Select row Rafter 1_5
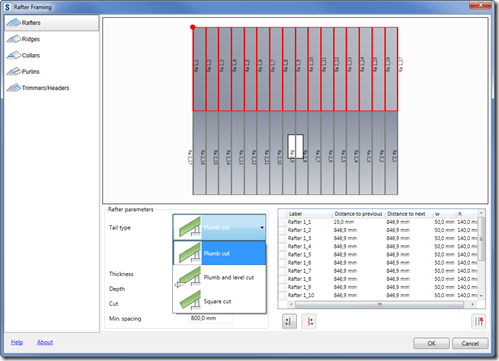This screenshot has width=499, height=361. (378, 255)
